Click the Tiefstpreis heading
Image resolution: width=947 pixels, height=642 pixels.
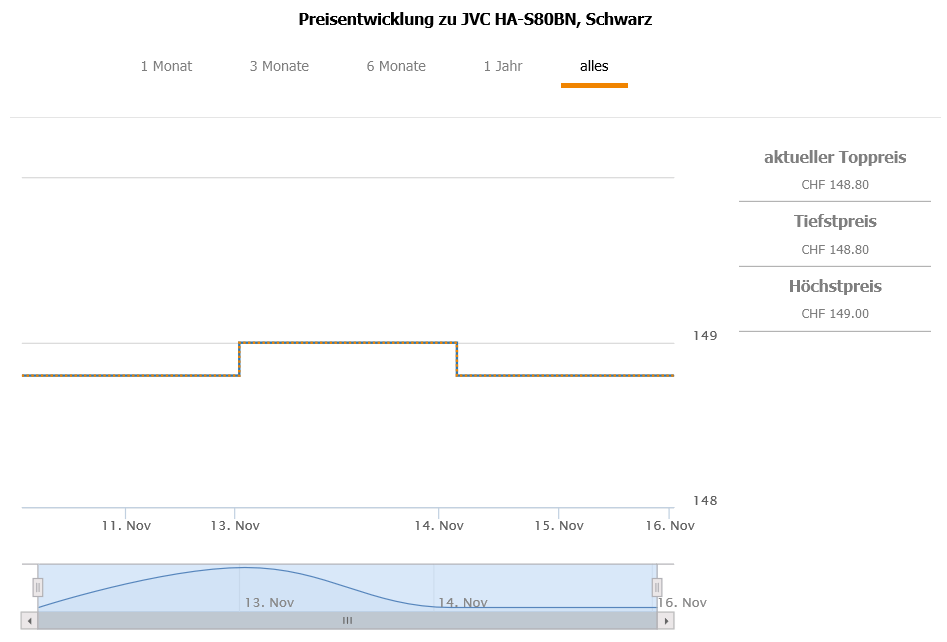(x=835, y=221)
